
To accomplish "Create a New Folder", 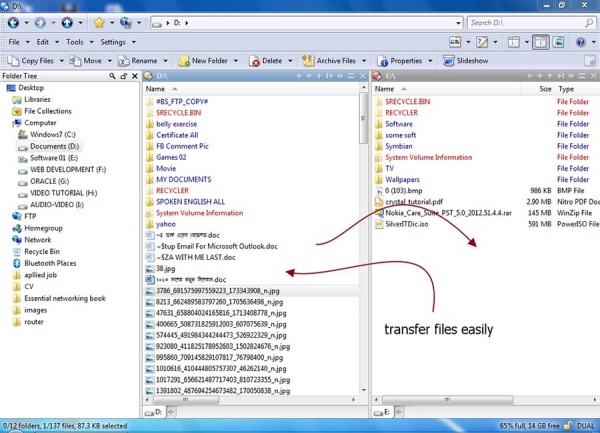I will point(203,61).
